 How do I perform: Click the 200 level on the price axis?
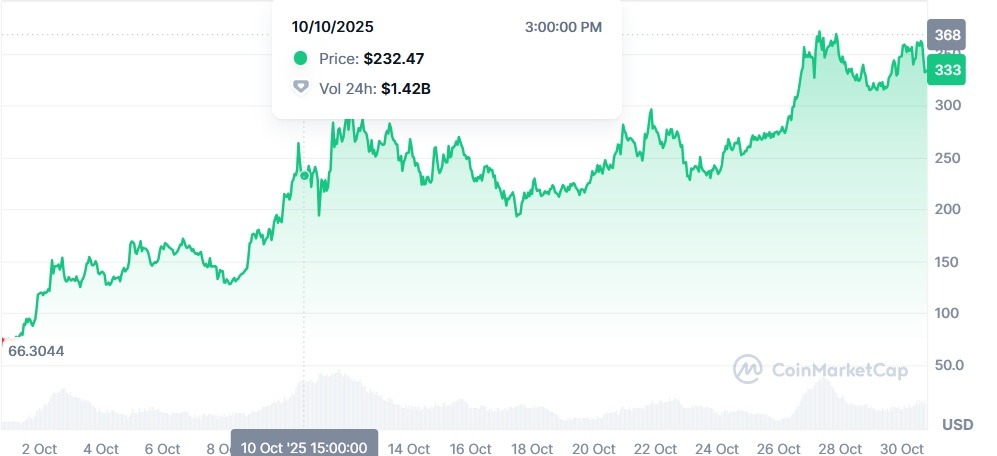(x=950, y=209)
